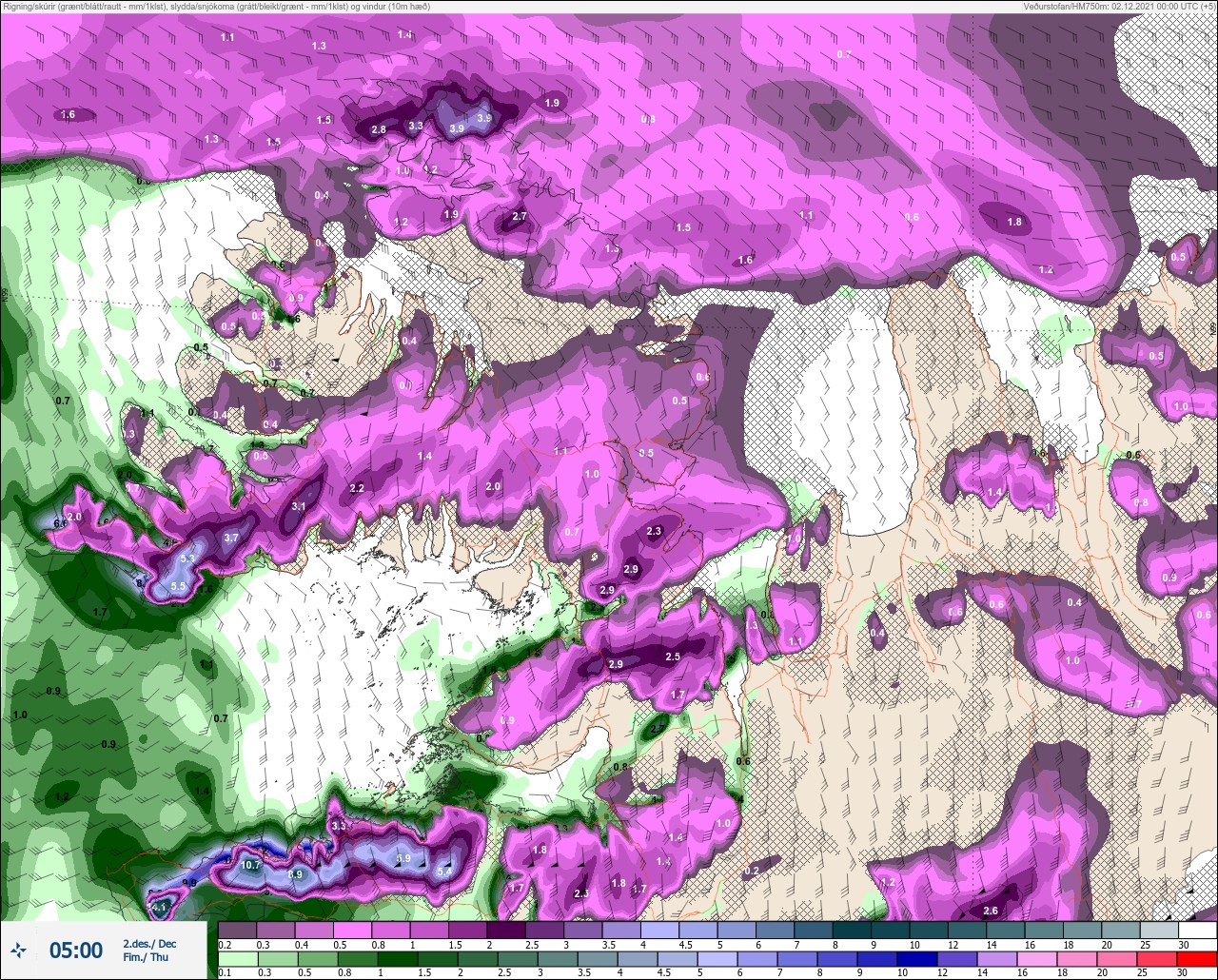Select the '2.des./ Dec' date text
The height and width of the screenshot is (980, 1218).
point(149,944)
